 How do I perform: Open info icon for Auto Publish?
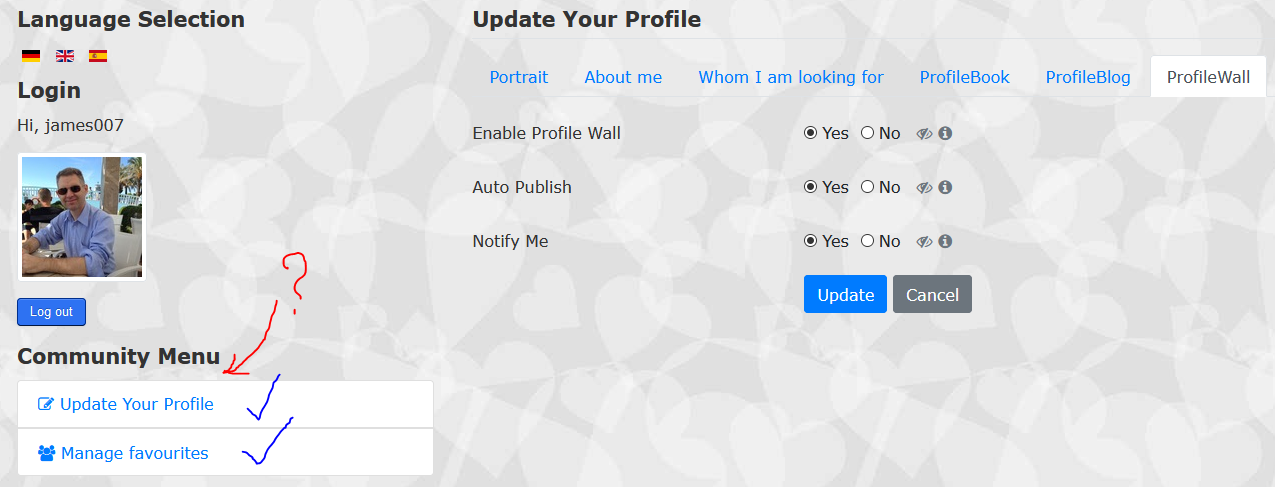pyautogui.click(x=945, y=187)
